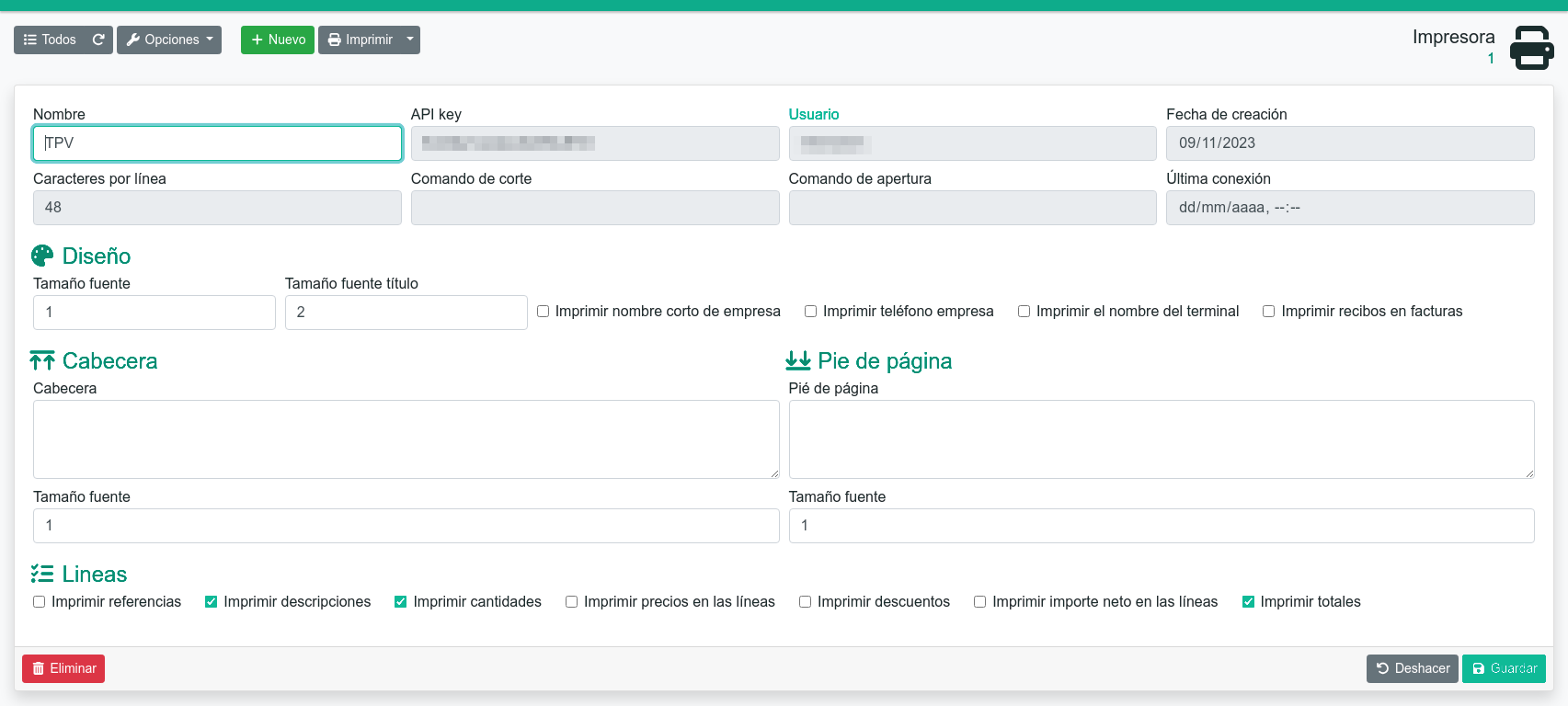Enable Imprimir teléfono empresa checkbox
The height and width of the screenshot is (706, 1568).
tap(811, 312)
